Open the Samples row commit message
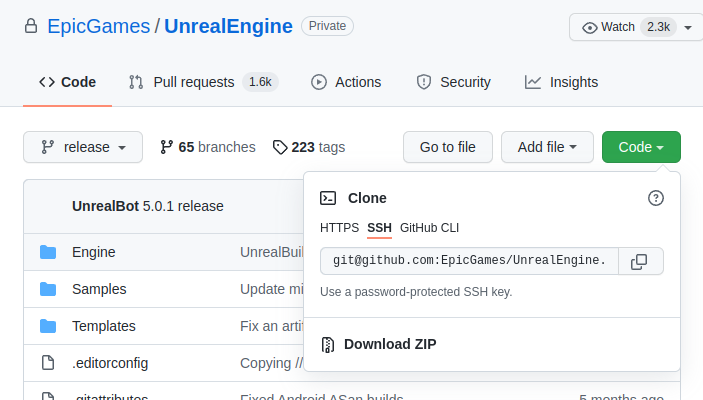The height and width of the screenshot is (400, 703). click(272, 289)
